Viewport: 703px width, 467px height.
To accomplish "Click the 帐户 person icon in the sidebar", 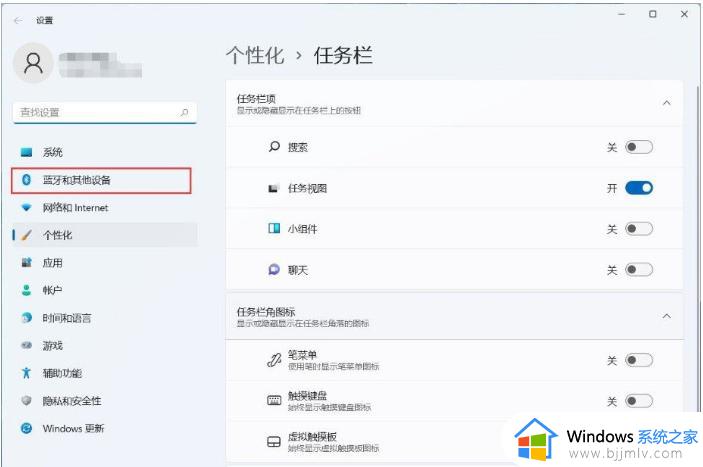I will tap(26, 290).
